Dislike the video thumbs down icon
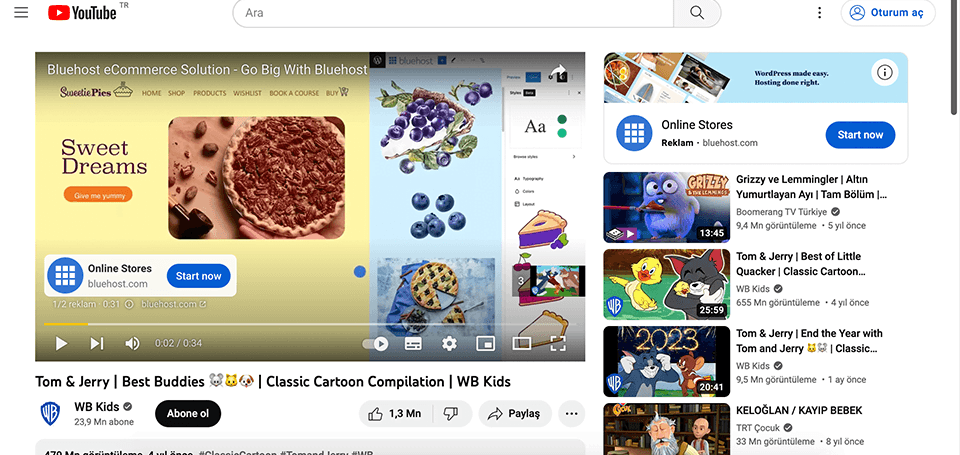Viewport: 960px width, 455px height. [x=451, y=414]
